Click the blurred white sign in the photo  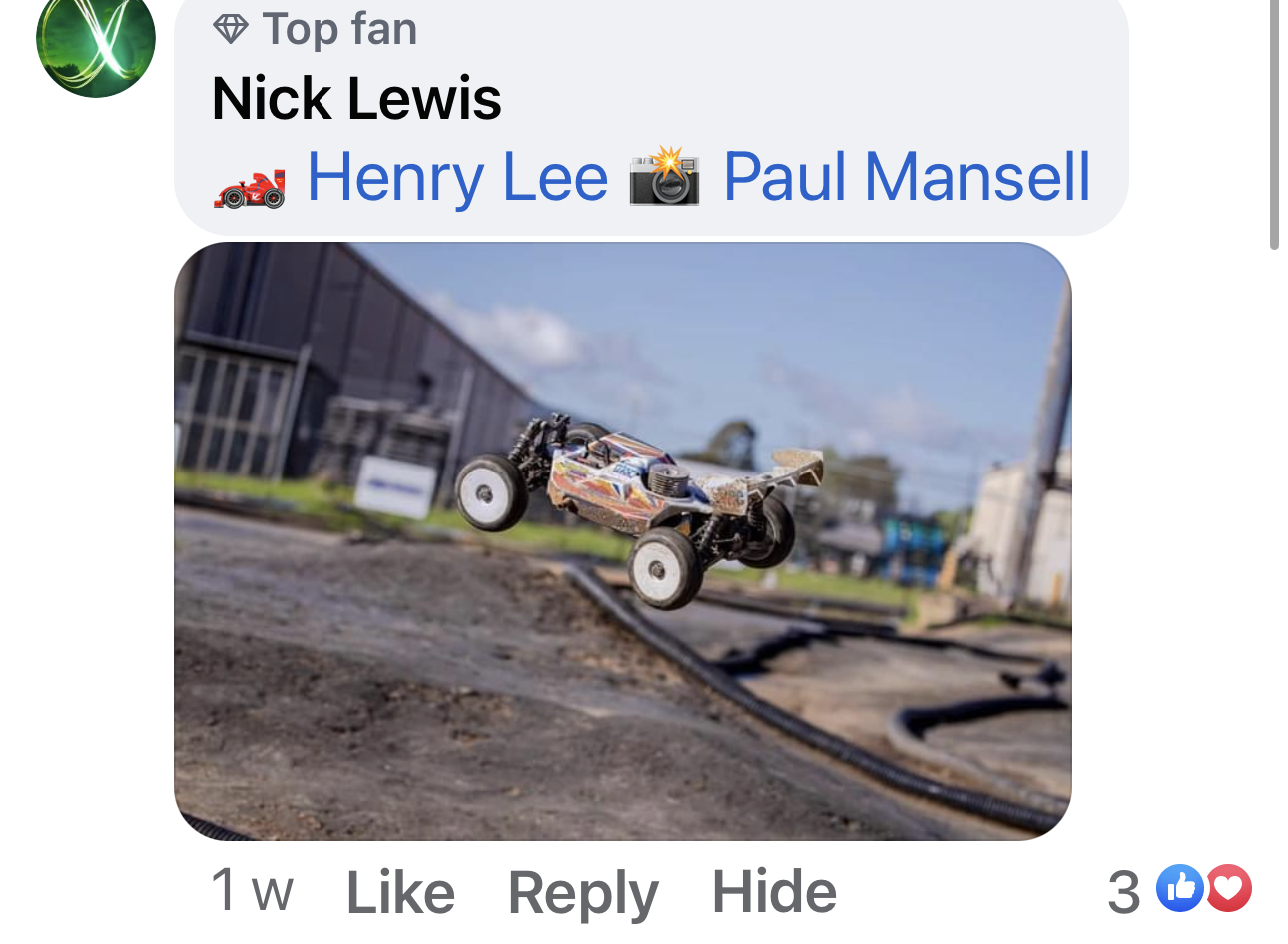395,486
